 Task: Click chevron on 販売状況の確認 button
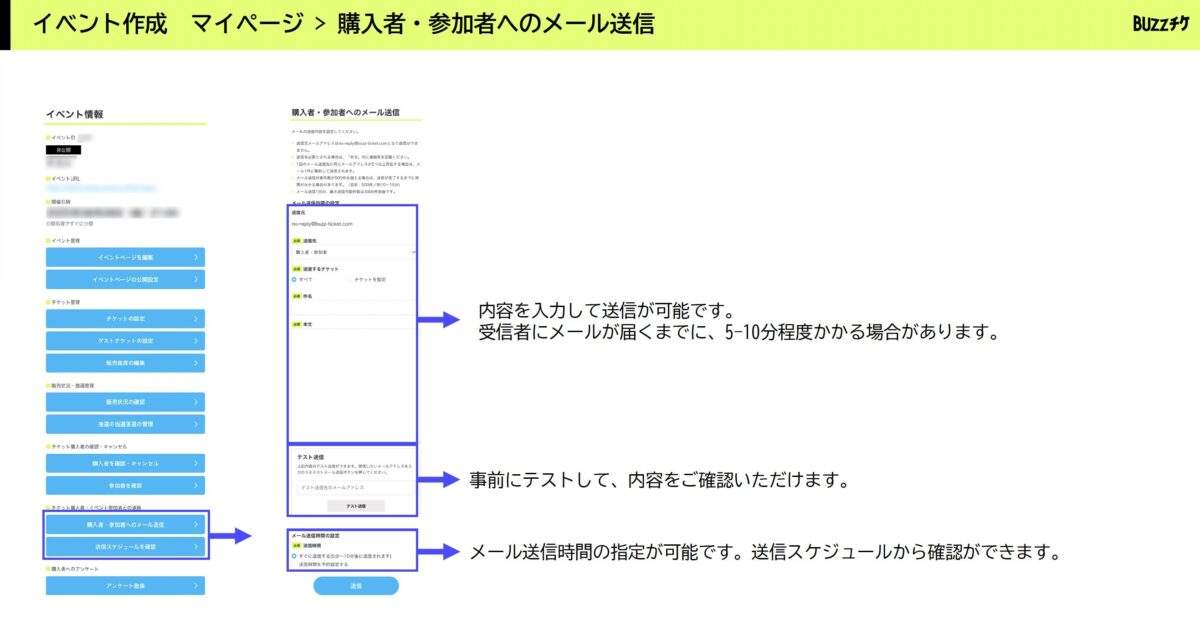(196, 402)
